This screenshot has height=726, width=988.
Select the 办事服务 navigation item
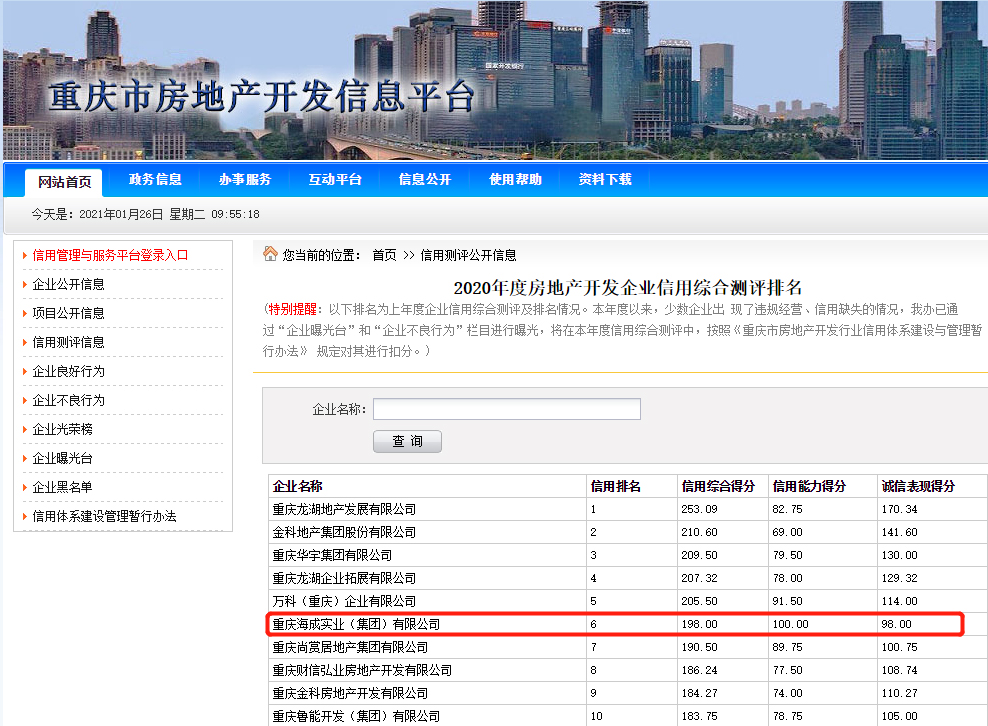coord(245,180)
